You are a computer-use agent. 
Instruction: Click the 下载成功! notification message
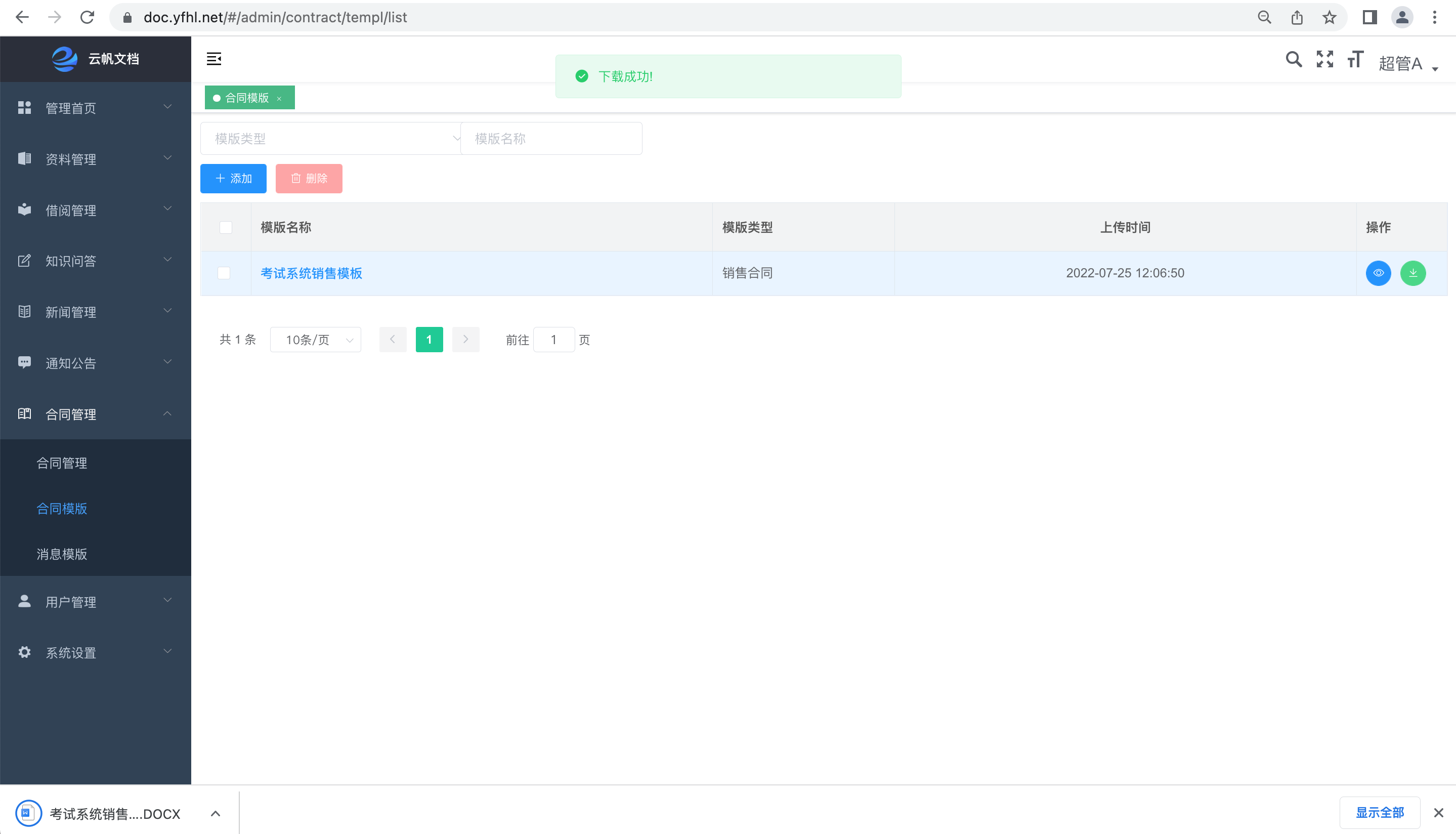(729, 76)
